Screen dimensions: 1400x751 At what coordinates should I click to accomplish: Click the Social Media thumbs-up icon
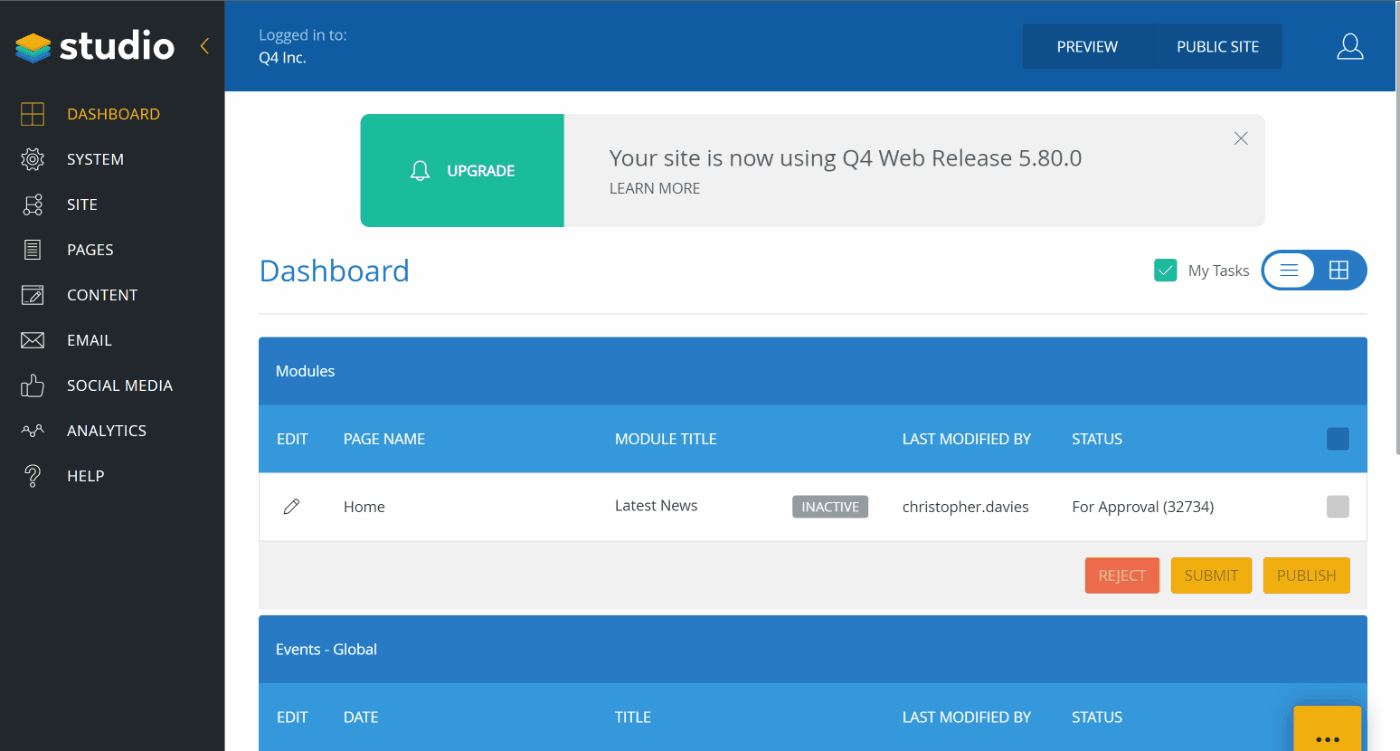33,386
